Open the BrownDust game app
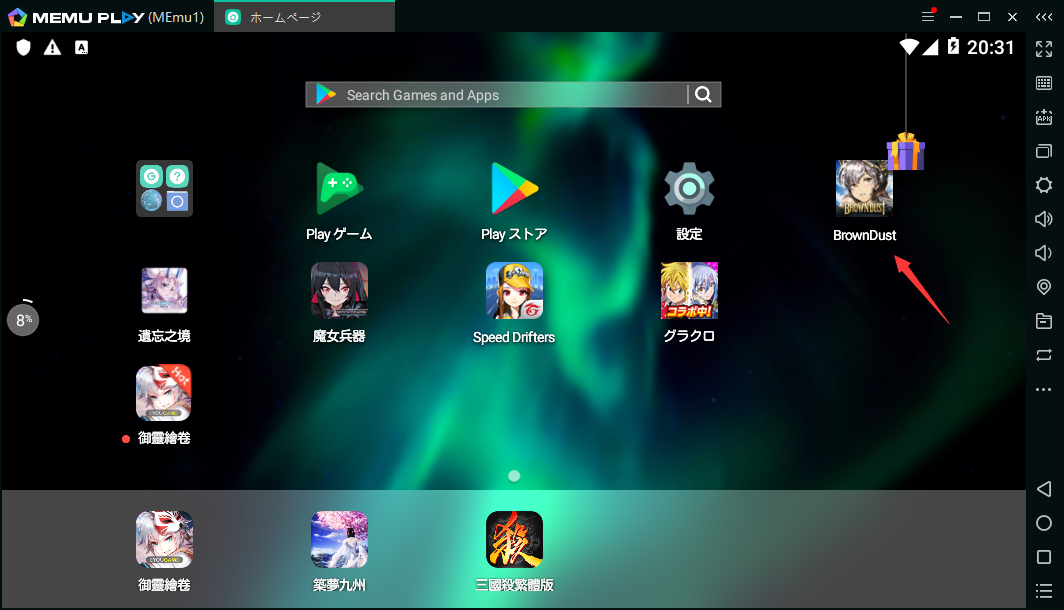 point(864,190)
